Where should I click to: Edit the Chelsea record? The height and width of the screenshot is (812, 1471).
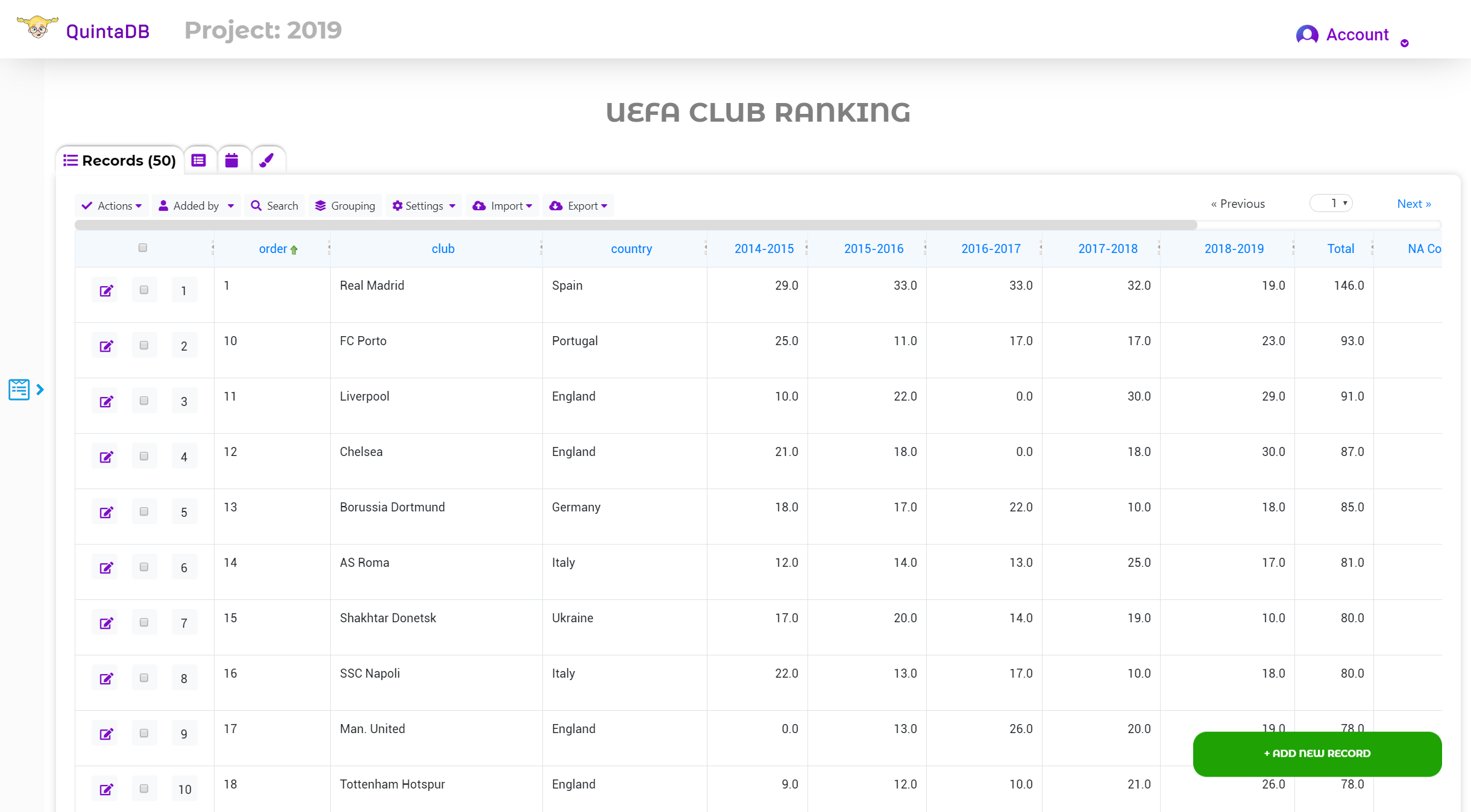[x=106, y=457]
